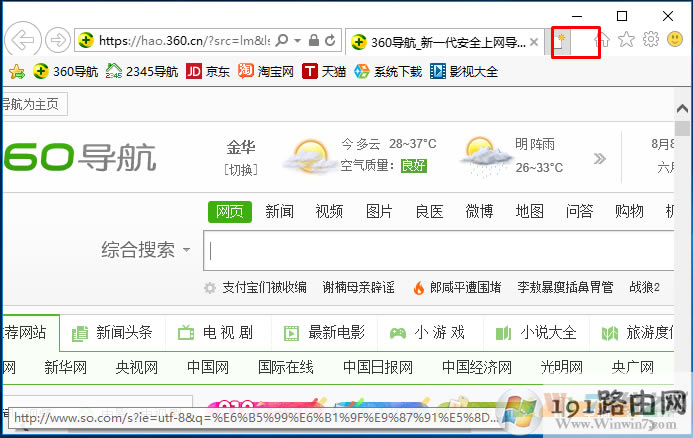Image resolution: width=693 pixels, height=438 pixels.
Task: Select the 问答 search tab
Action: (579, 211)
